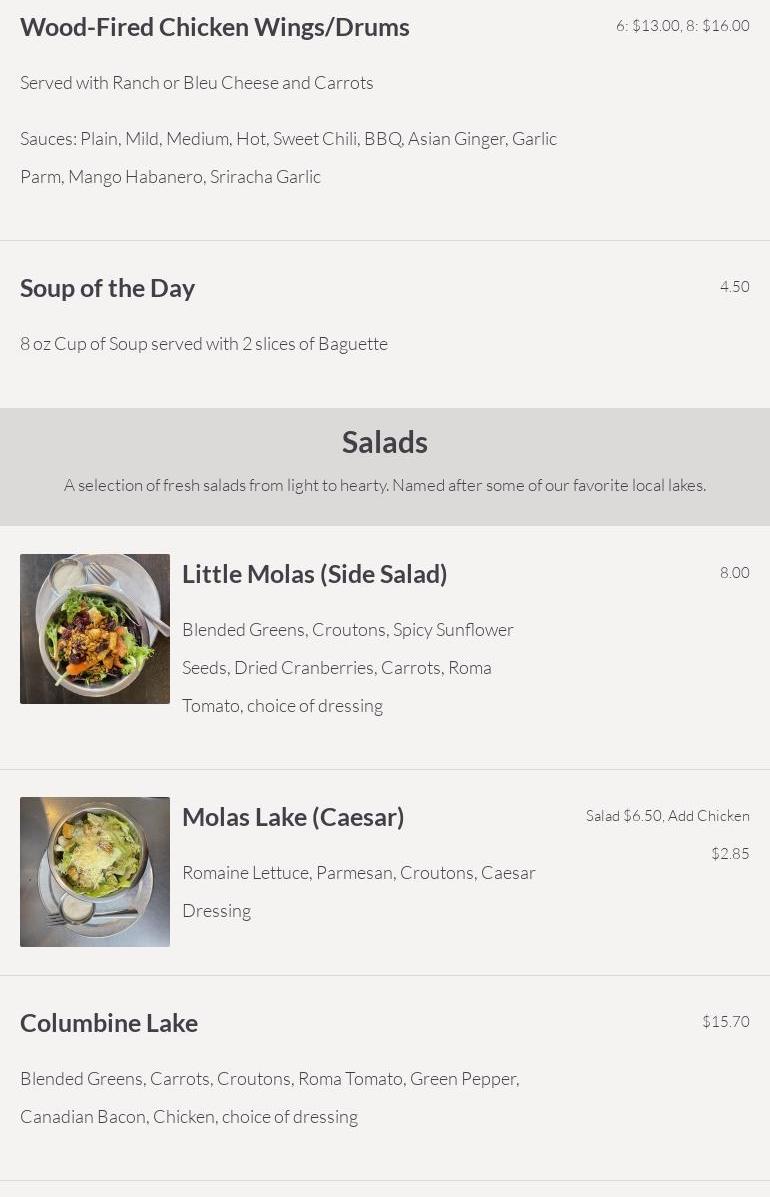Image resolution: width=770 pixels, height=1197 pixels.
Task: Open the Little Molas (Side Salad) title
Action: (x=315, y=574)
